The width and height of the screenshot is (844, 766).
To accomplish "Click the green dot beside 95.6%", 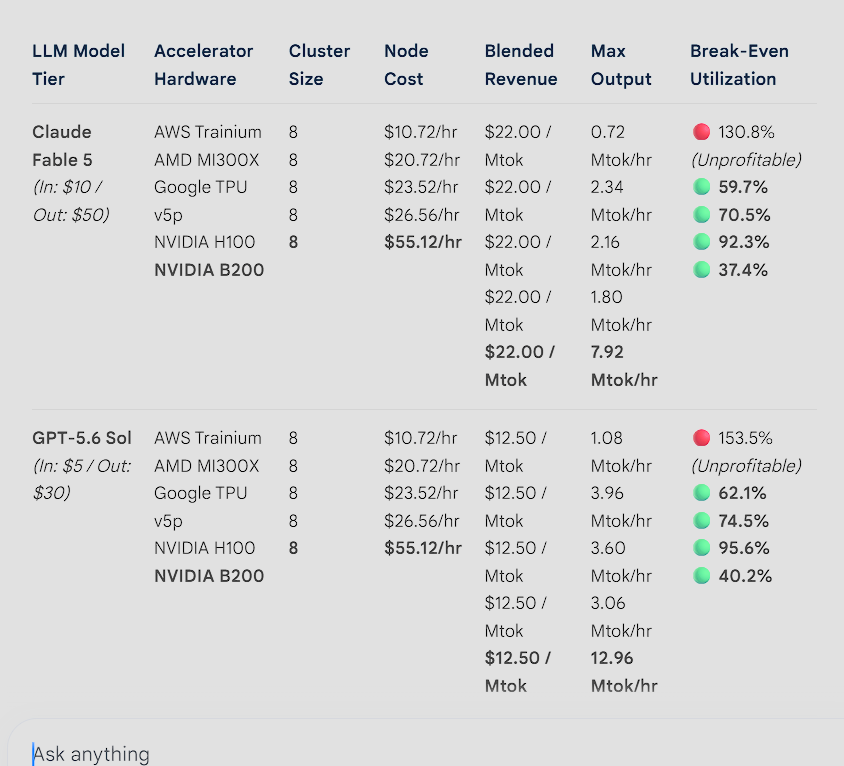I will 701,547.
